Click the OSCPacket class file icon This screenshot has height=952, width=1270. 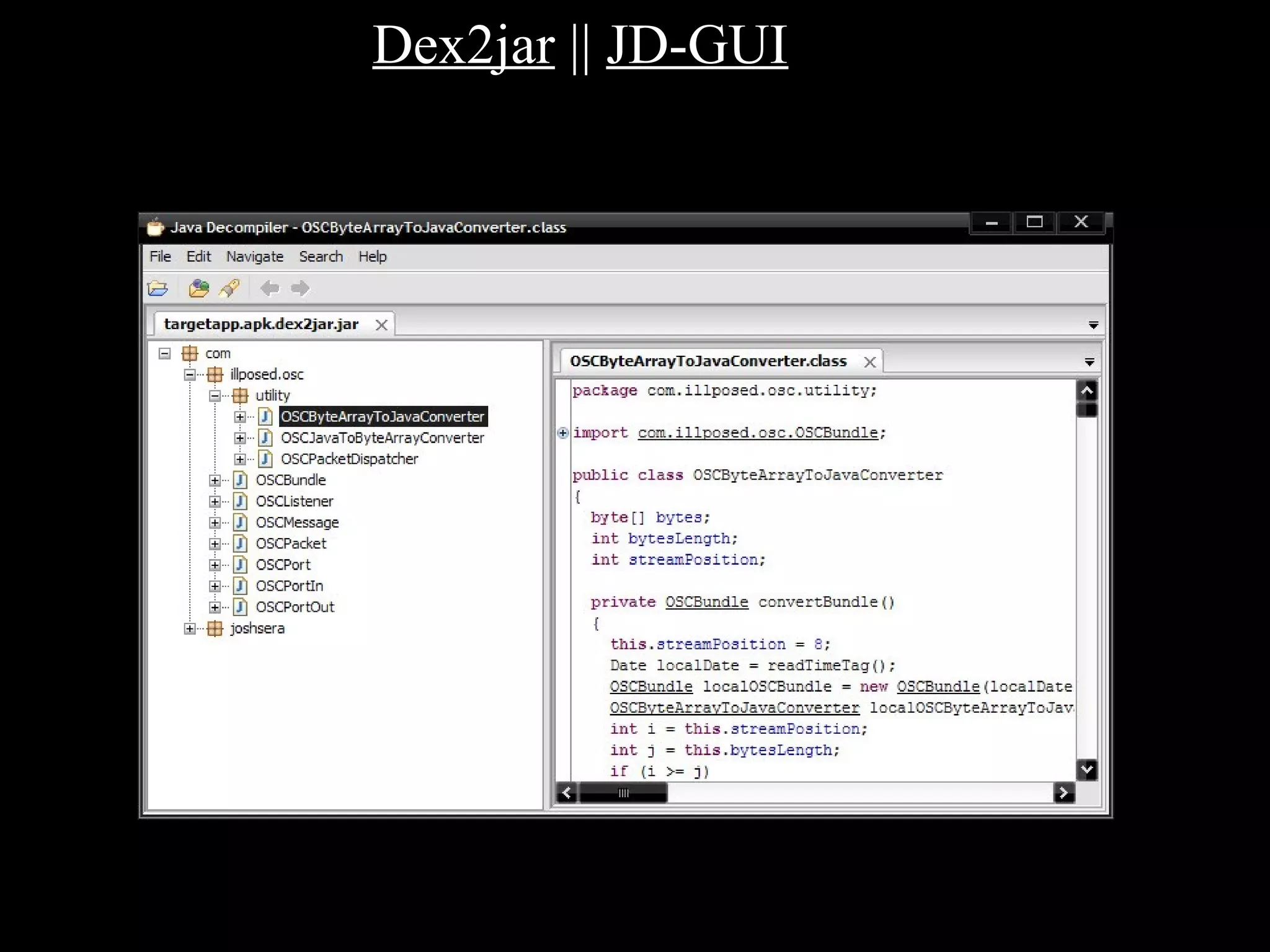pos(241,544)
